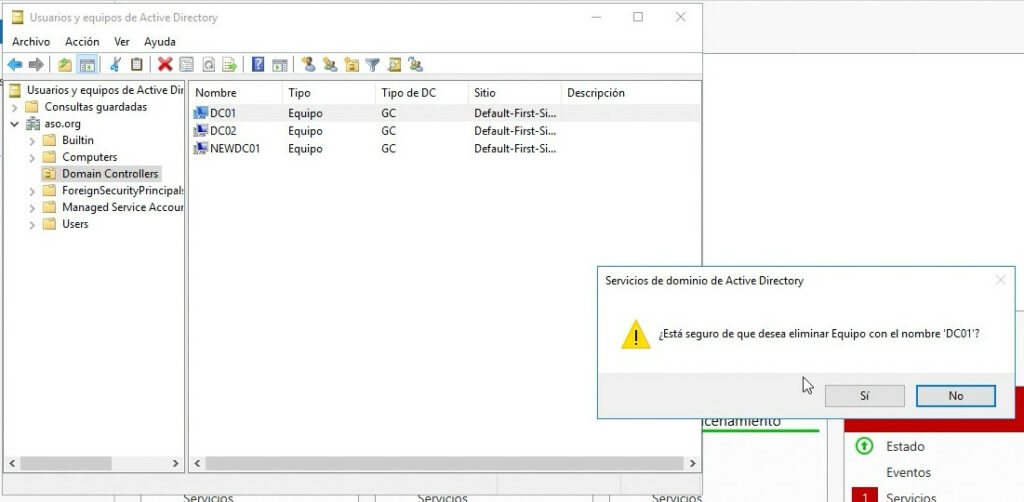Click the red X delete toolbar icon
This screenshot has height=502, width=1024.
click(x=165, y=65)
